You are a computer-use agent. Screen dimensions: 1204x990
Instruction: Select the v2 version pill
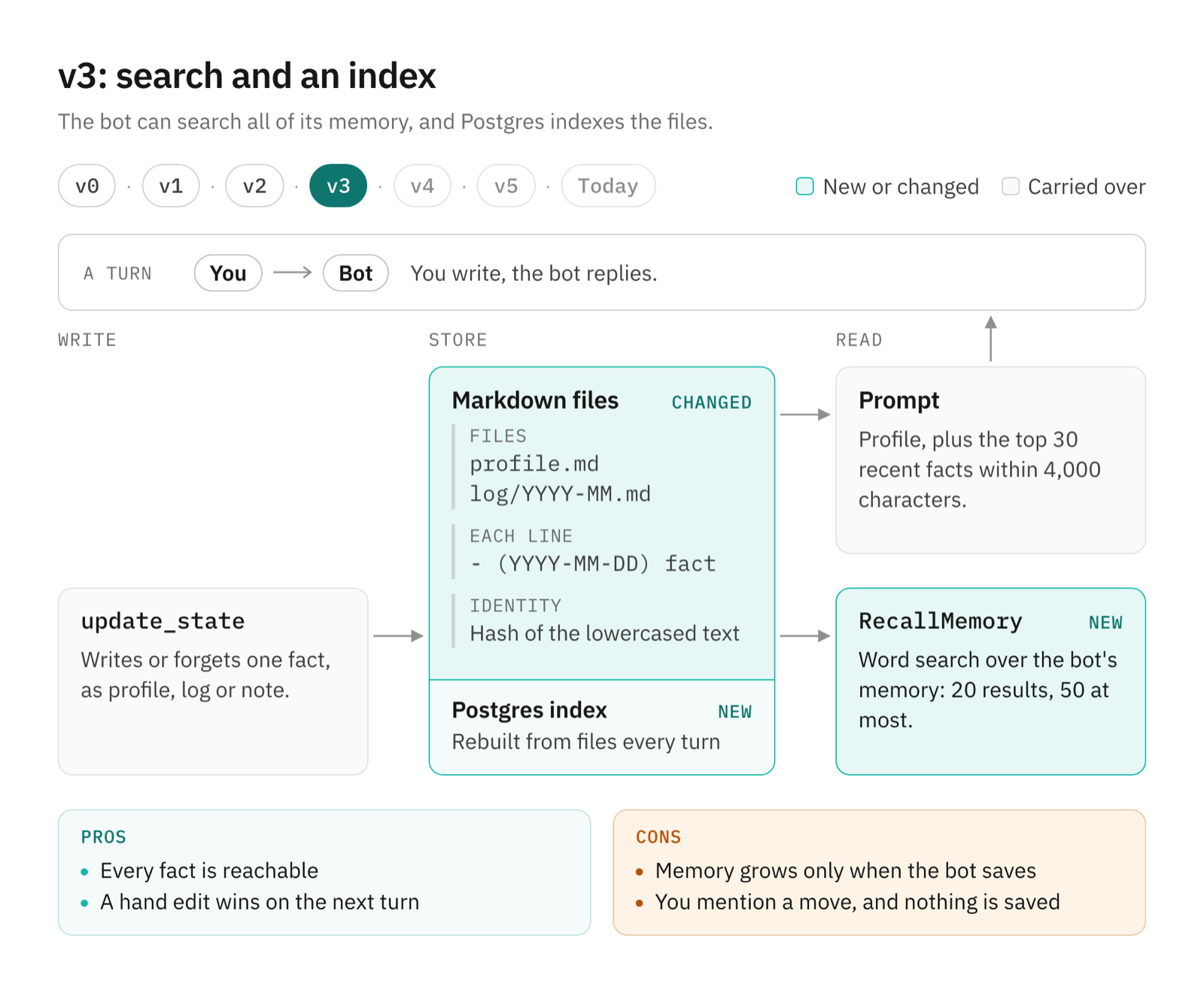point(254,186)
